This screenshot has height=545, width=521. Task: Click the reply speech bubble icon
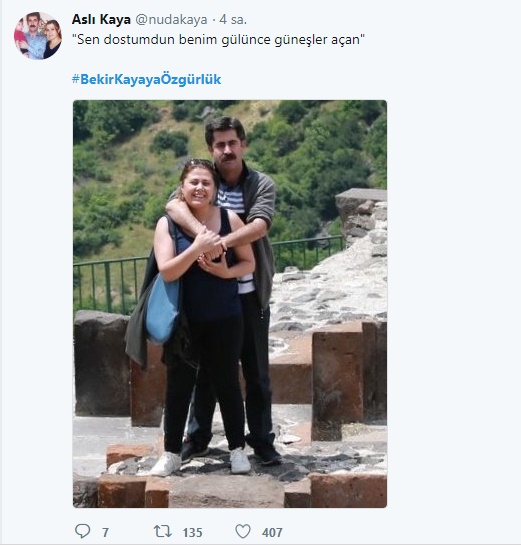(82, 531)
